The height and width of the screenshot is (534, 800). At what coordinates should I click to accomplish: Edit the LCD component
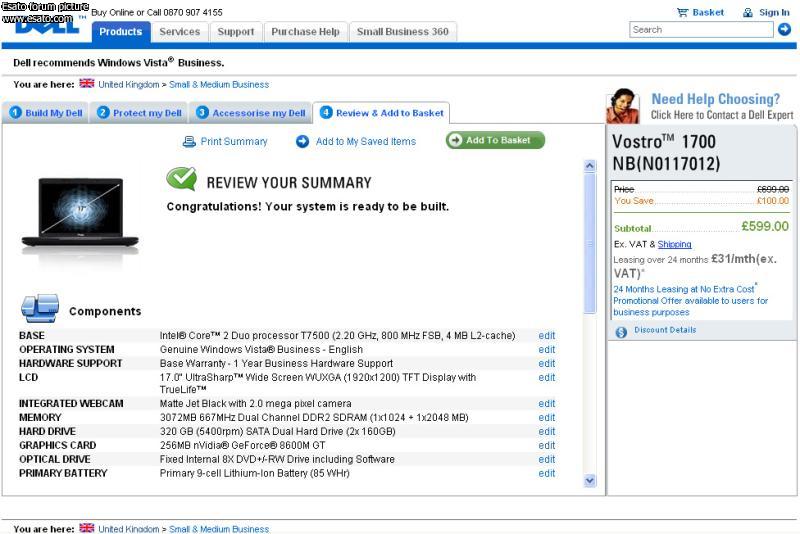546,377
